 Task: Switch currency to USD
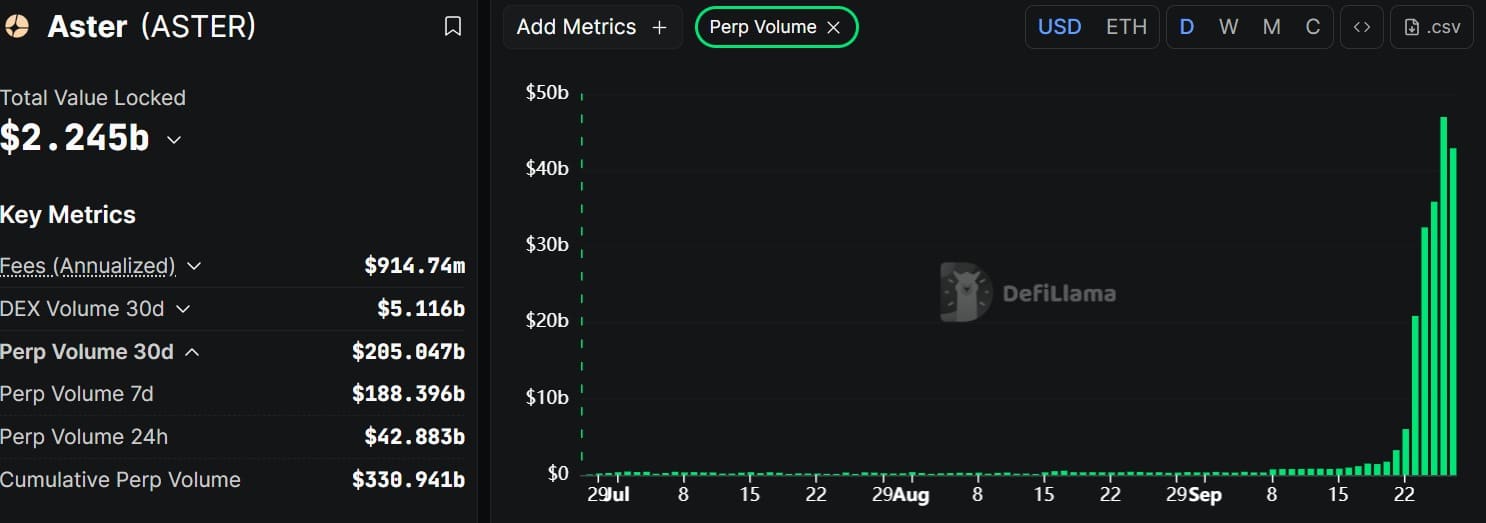tap(1059, 27)
